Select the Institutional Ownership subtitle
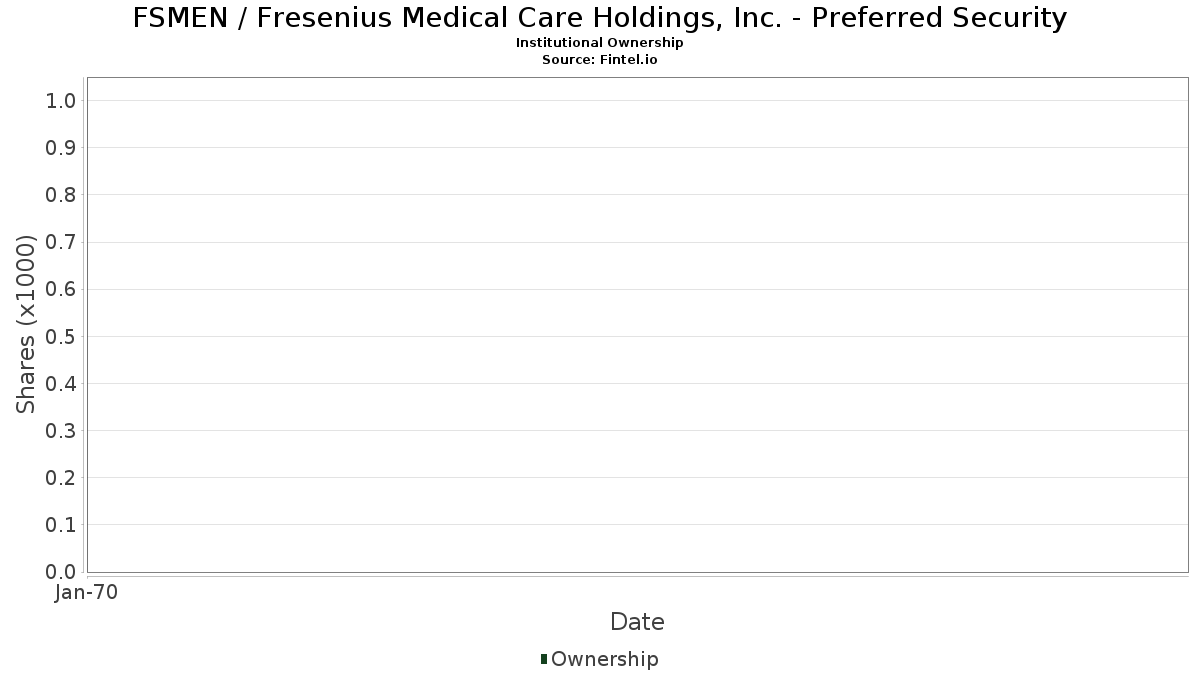 tap(599, 43)
